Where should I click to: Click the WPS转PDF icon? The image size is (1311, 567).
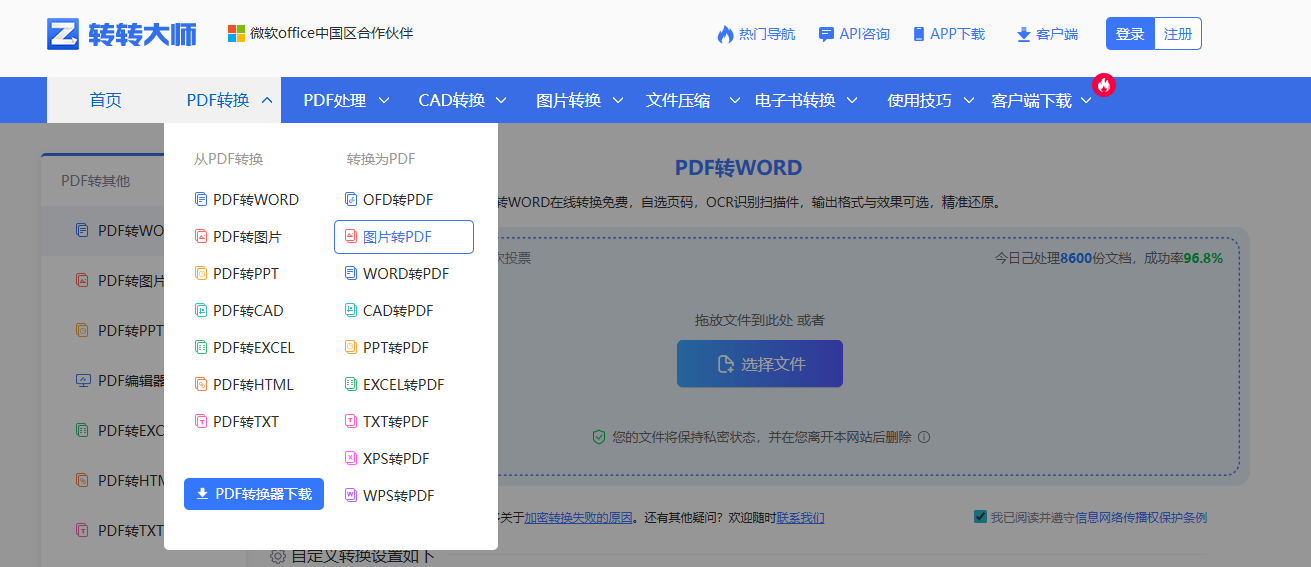click(x=351, y=496)
